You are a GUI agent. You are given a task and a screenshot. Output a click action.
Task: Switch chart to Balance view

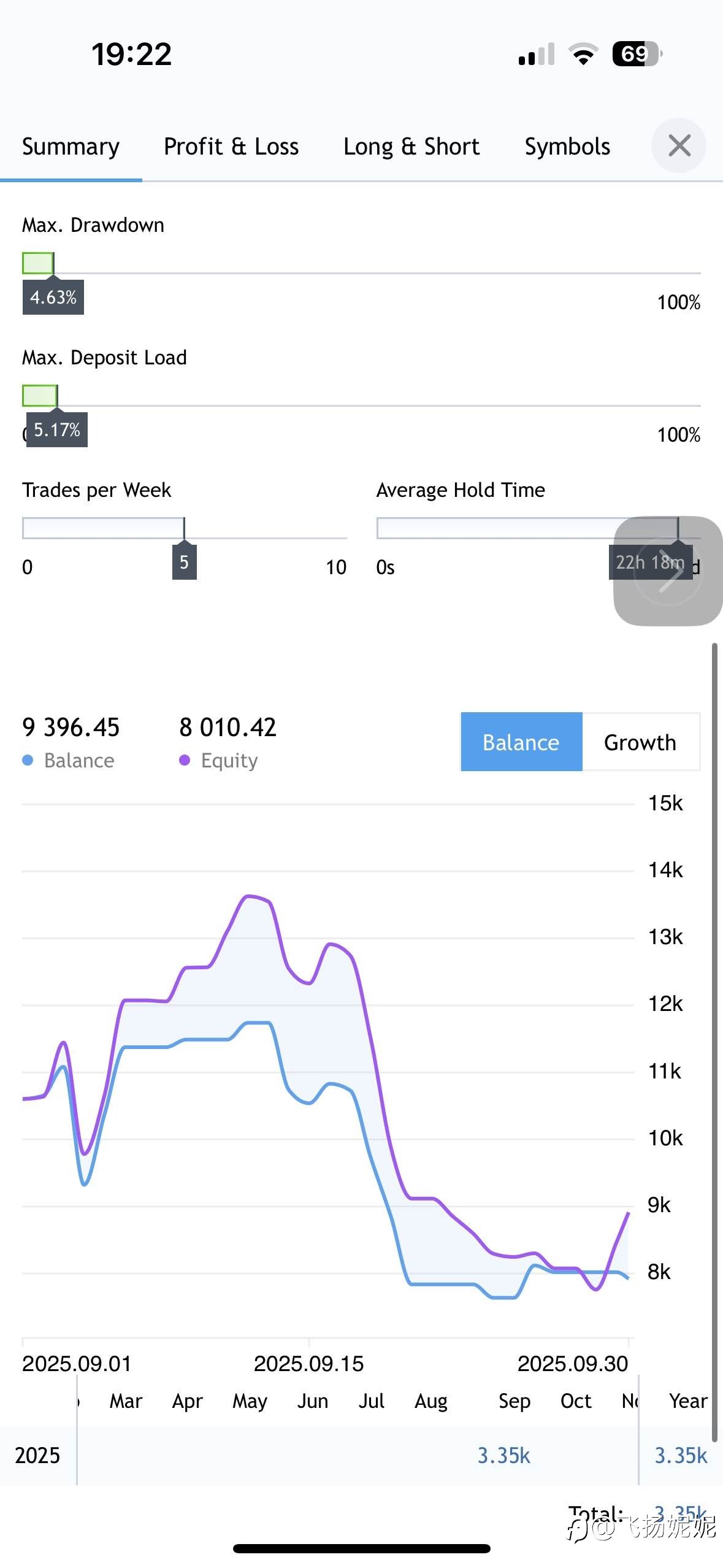coord(521,742)
